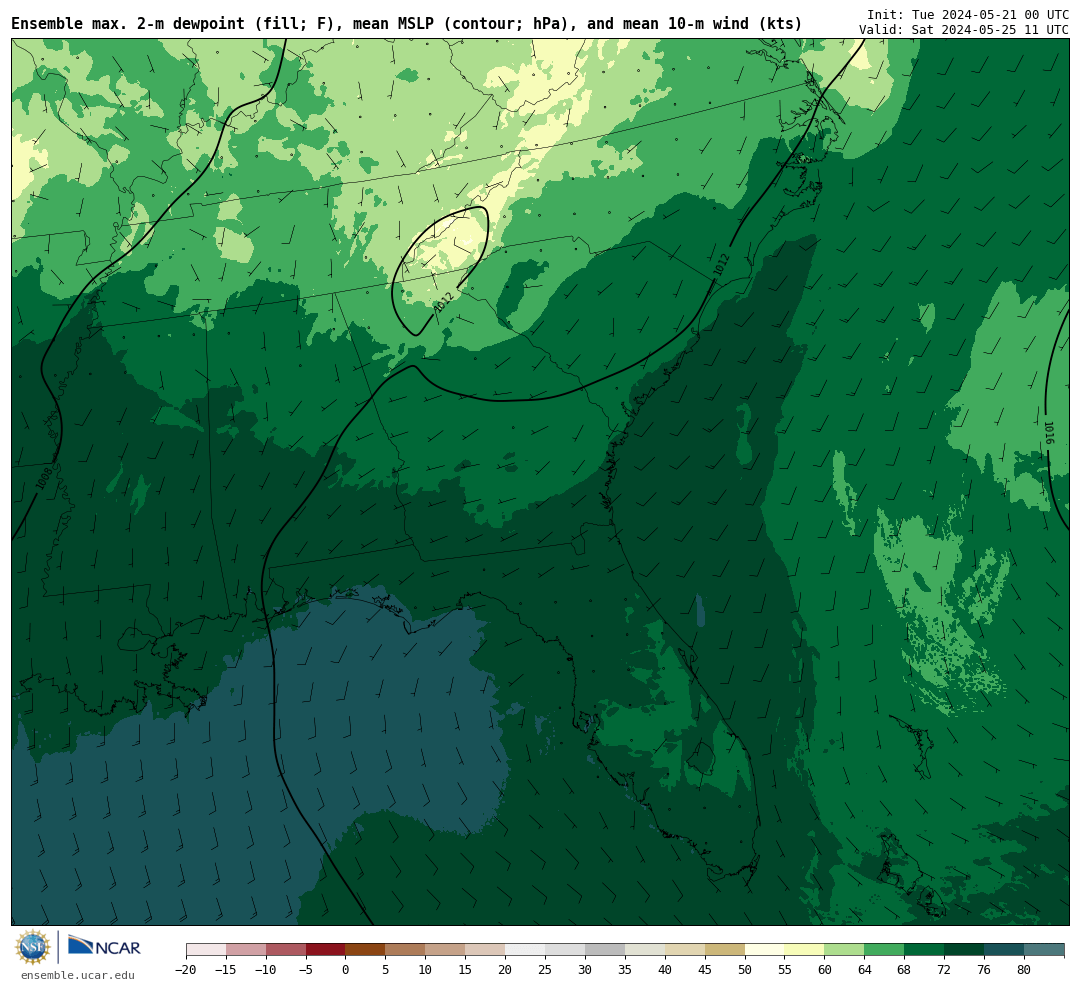Click the -10 colorbar tick label
This screenshot has height=988, width=1080.
click(266, 970)
